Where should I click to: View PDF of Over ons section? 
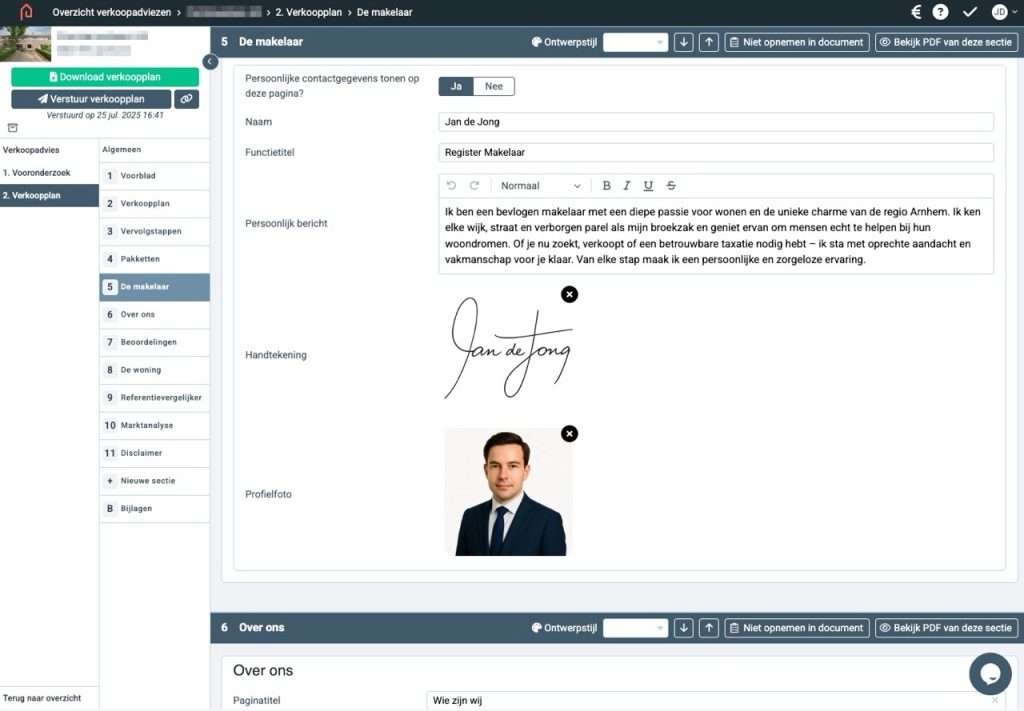(946, 628)
